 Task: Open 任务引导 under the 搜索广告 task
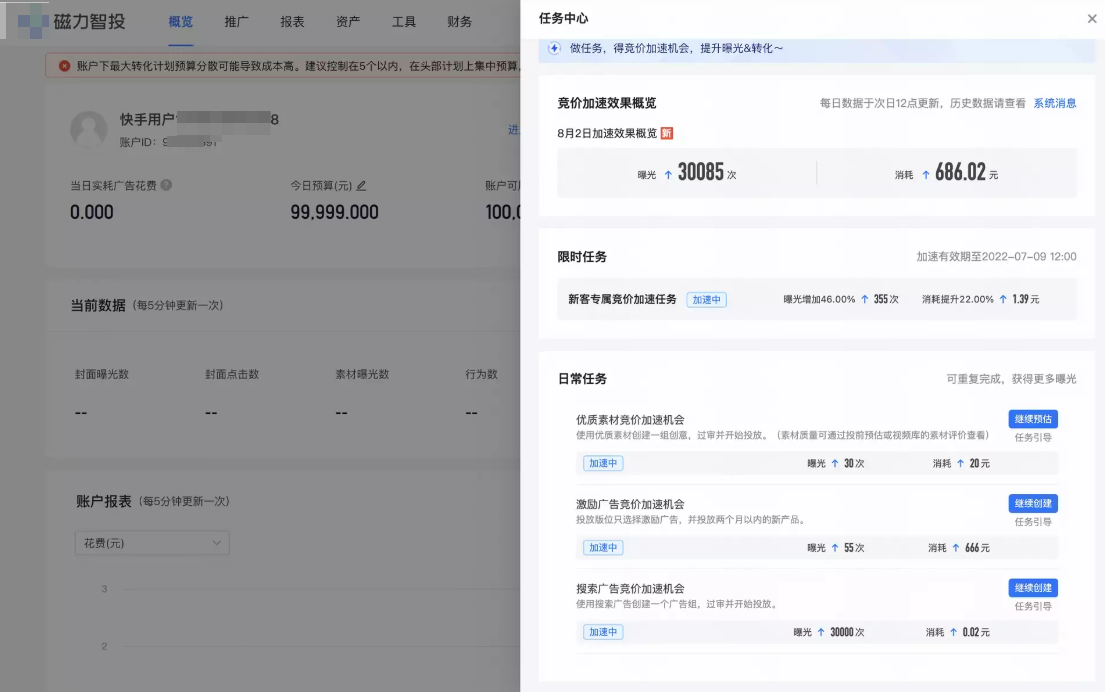pos(1032,605)
